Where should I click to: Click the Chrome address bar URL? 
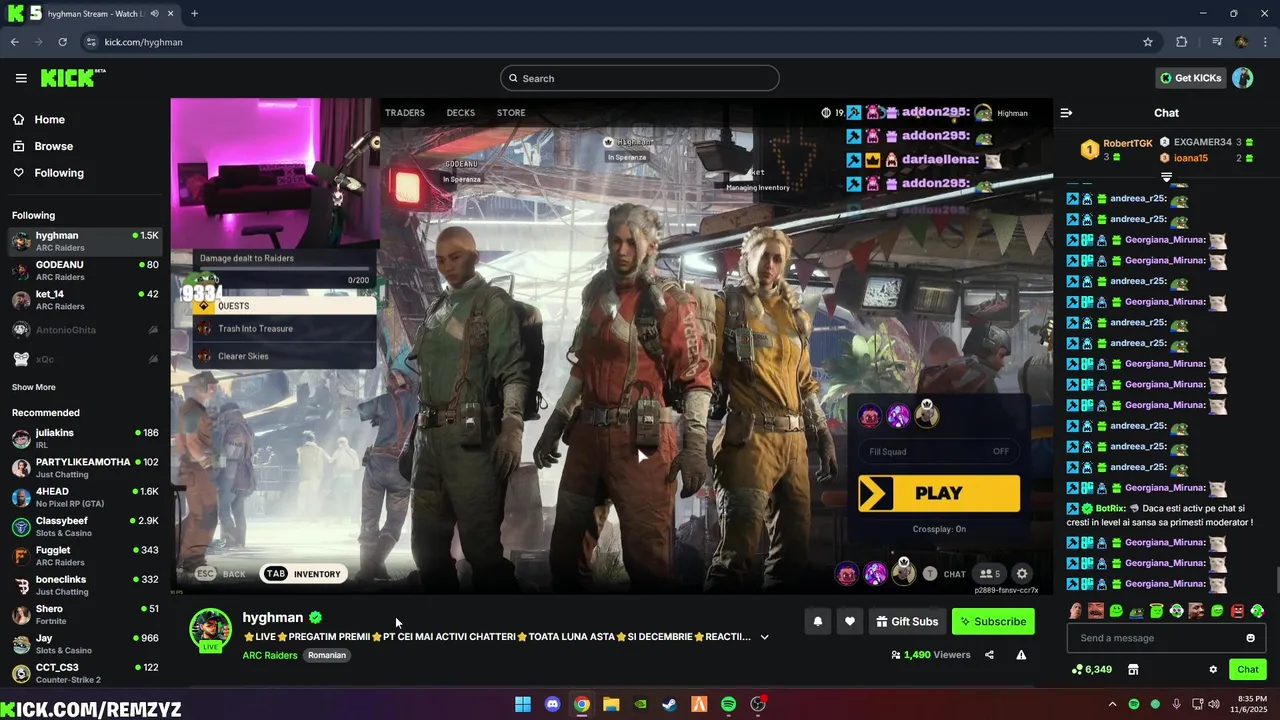(x=143, y=42)
